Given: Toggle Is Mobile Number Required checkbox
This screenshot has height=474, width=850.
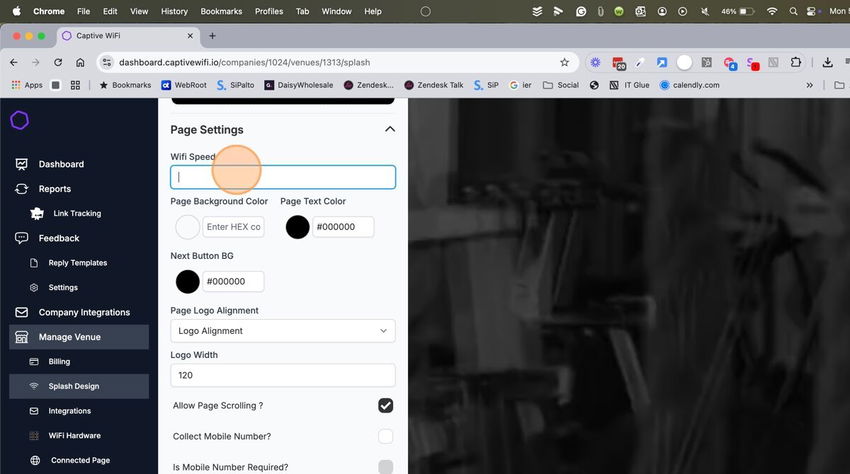Looking at the screenshot, I should pyautogui.click(x=385, y=467).
